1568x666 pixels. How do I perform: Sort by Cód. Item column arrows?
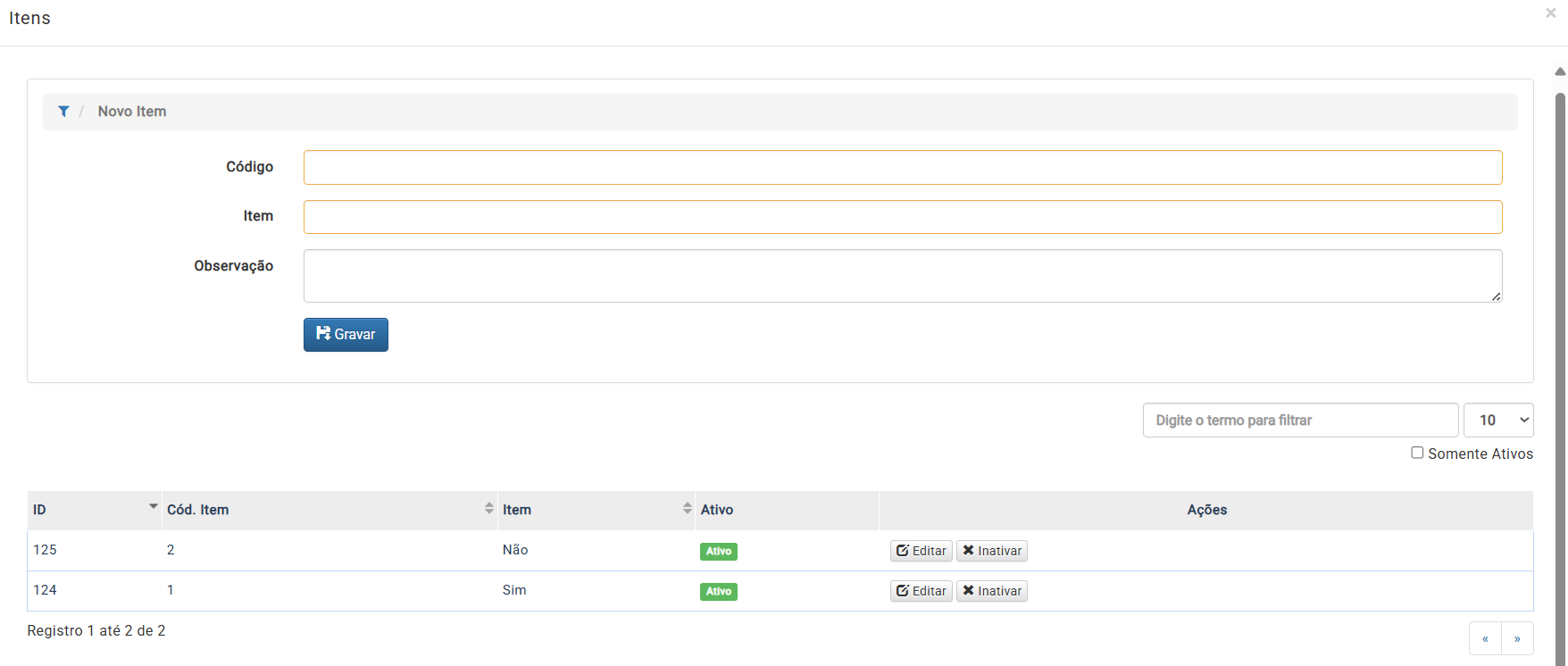click(488, 509)
